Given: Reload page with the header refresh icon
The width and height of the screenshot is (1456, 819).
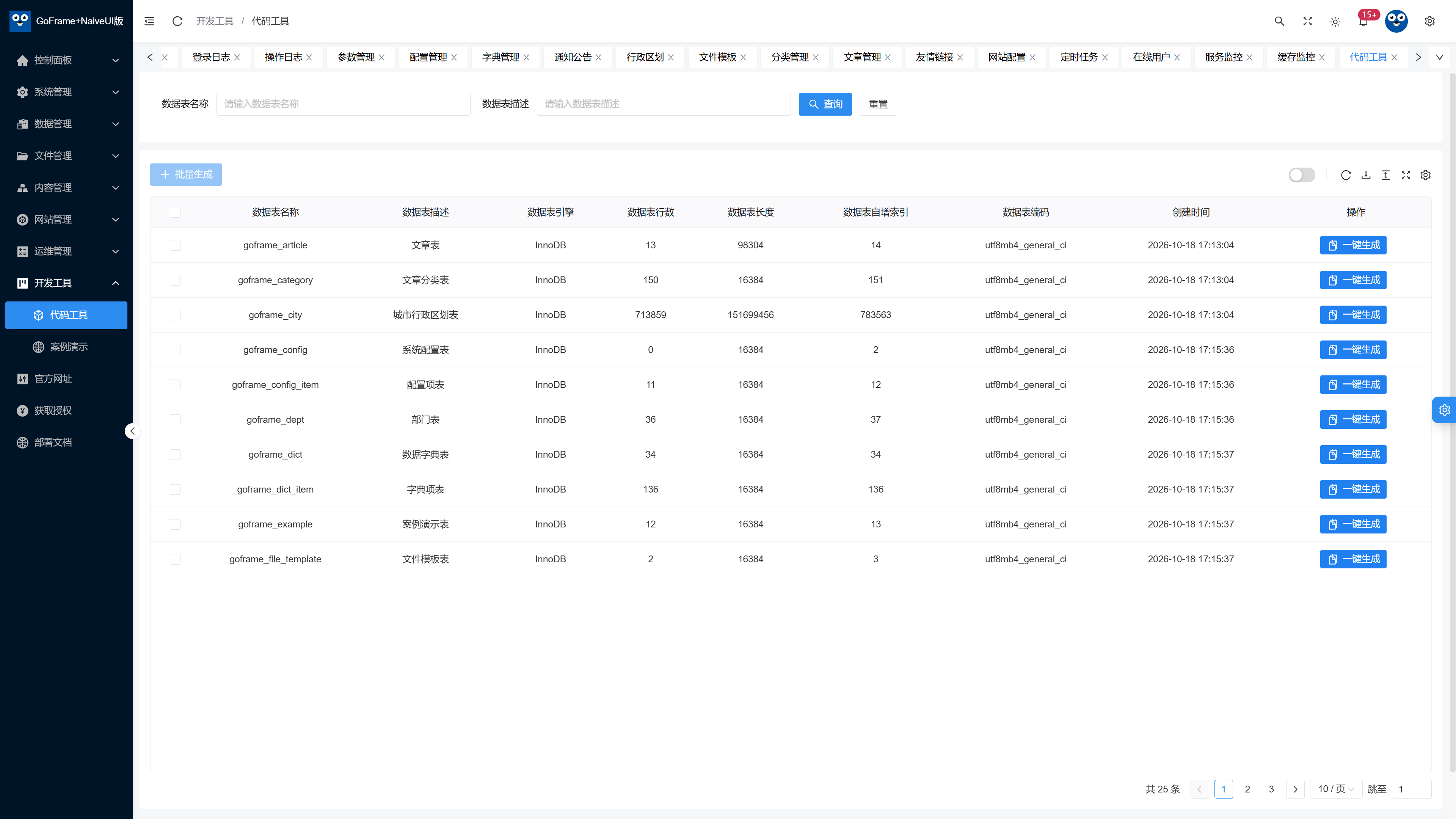Looking at the screenshot, I should tap(177, 21).
